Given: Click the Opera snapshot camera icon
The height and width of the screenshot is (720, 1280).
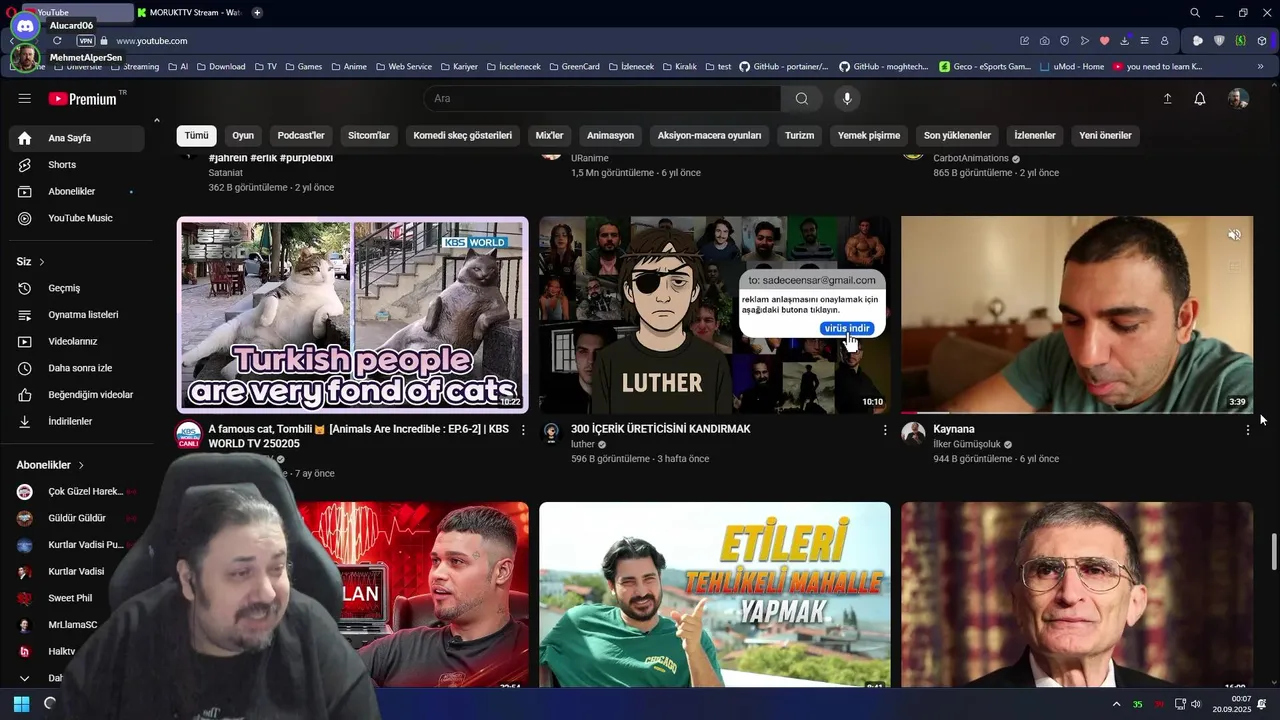Looking at the screenshot, I should [x=1044, y=41].
